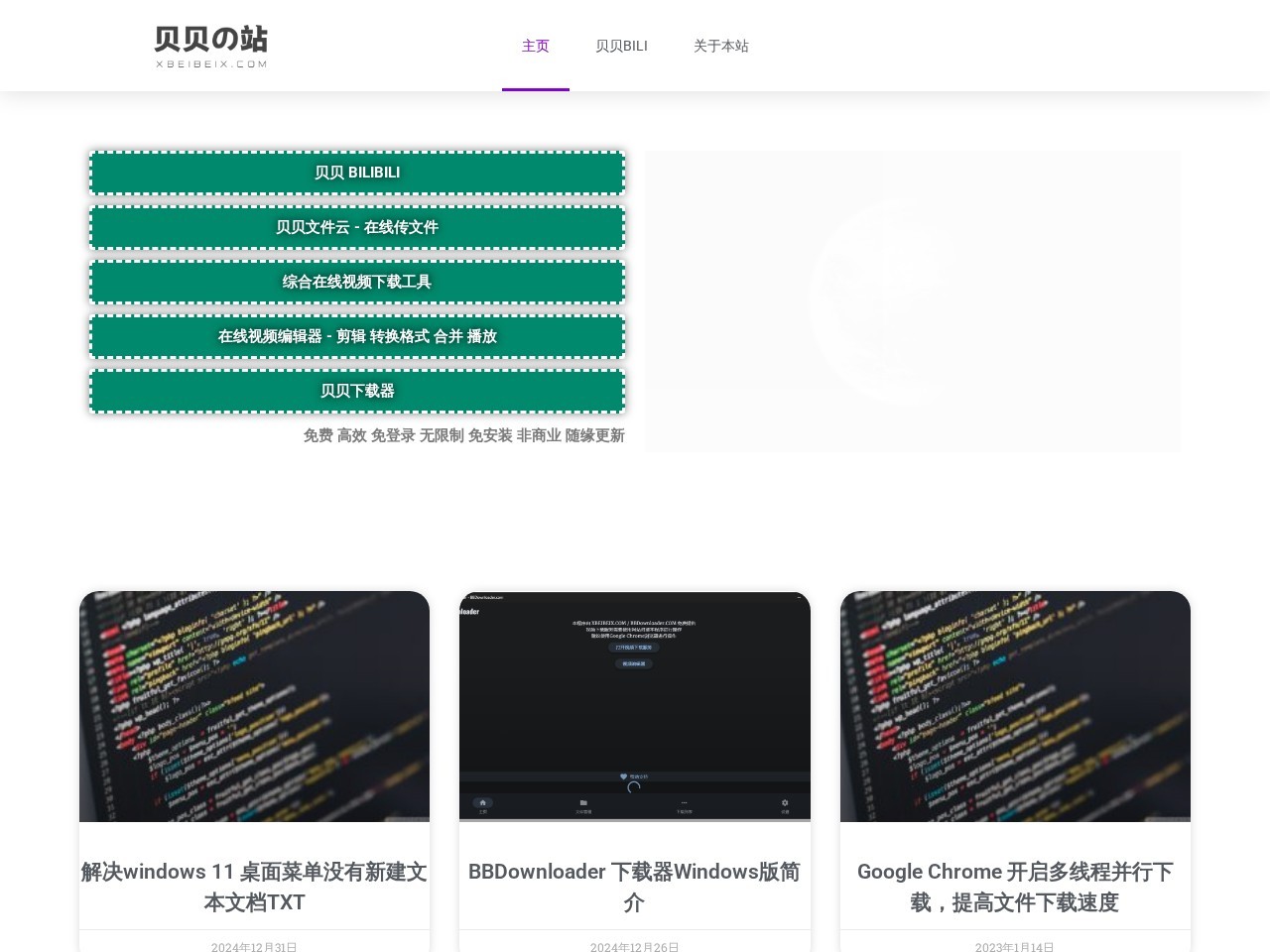Open the 贝贝BILI menu item

(621, 46)
